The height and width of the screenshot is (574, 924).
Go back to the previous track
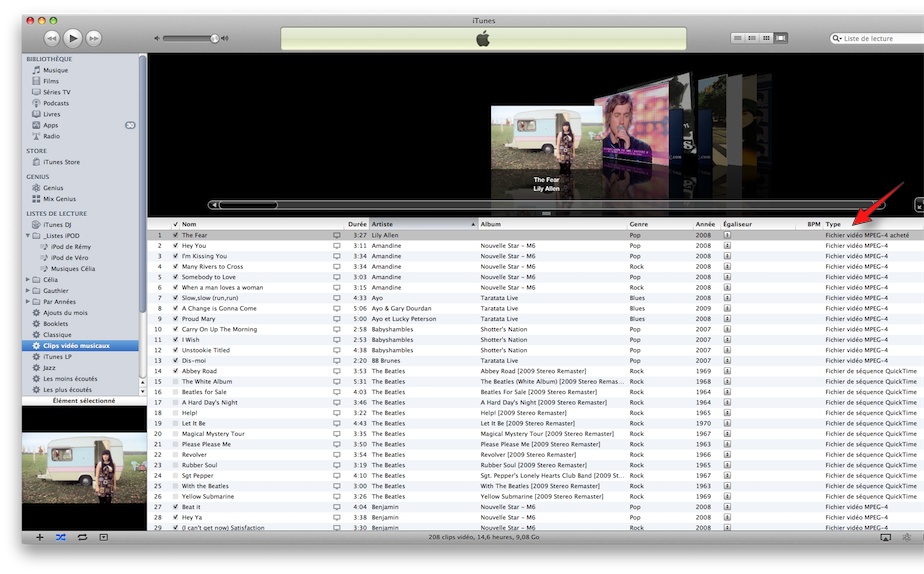click(x=52, y=38)
